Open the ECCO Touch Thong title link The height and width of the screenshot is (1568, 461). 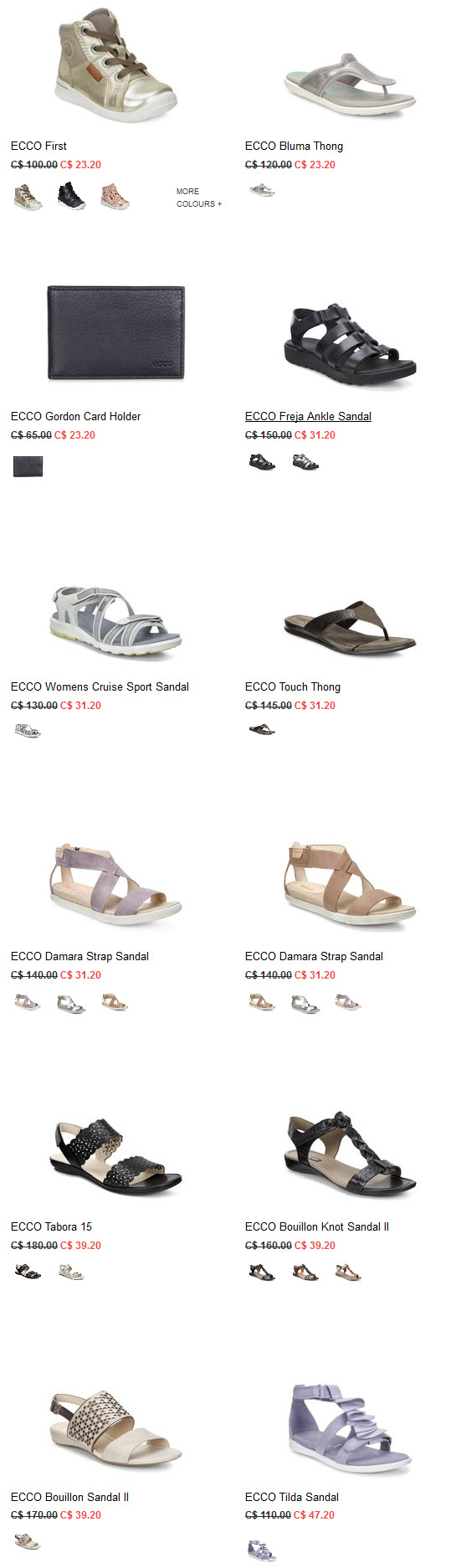(293, 686)
